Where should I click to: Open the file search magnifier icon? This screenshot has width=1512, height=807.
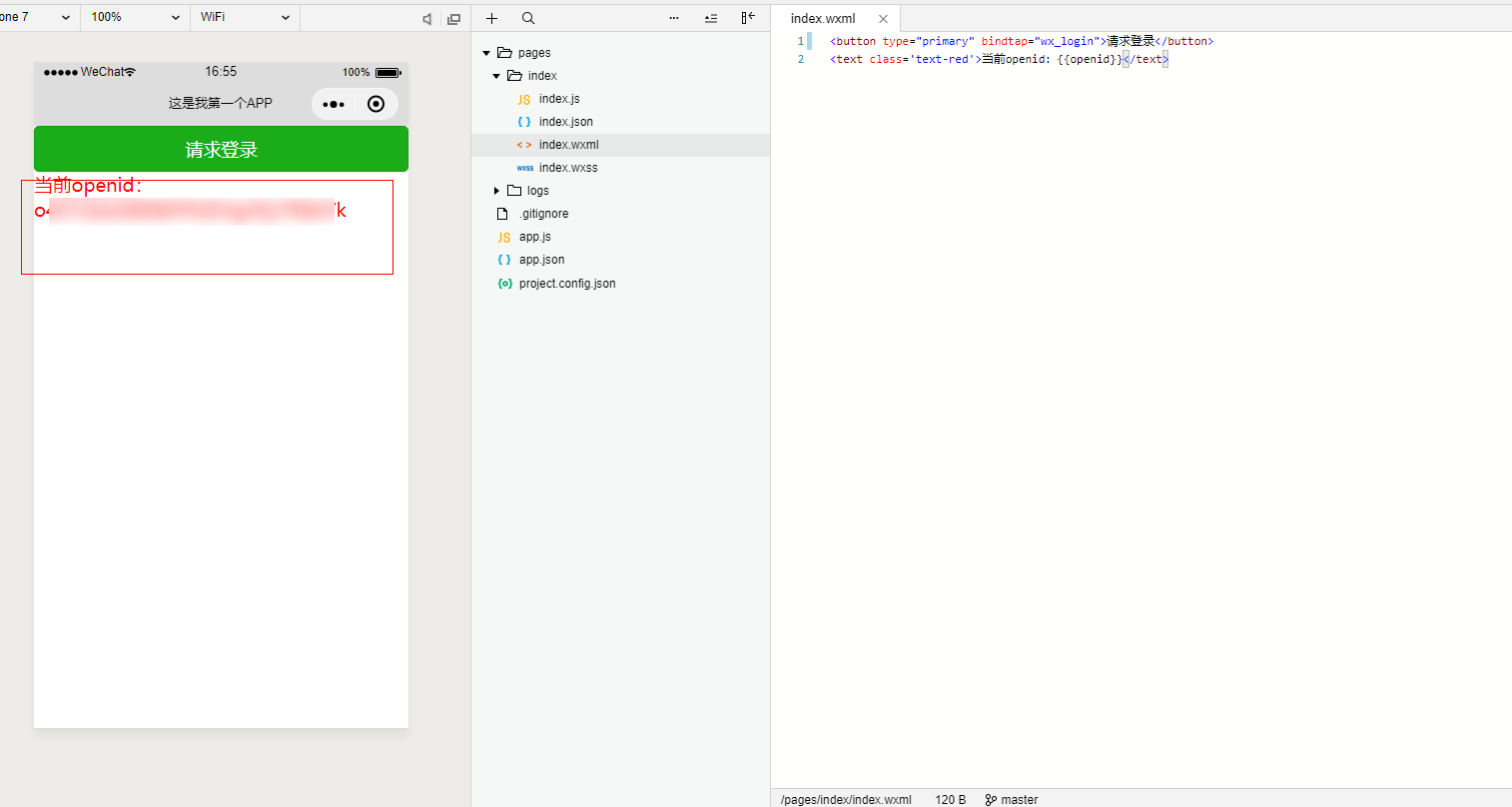click(528, 18)
